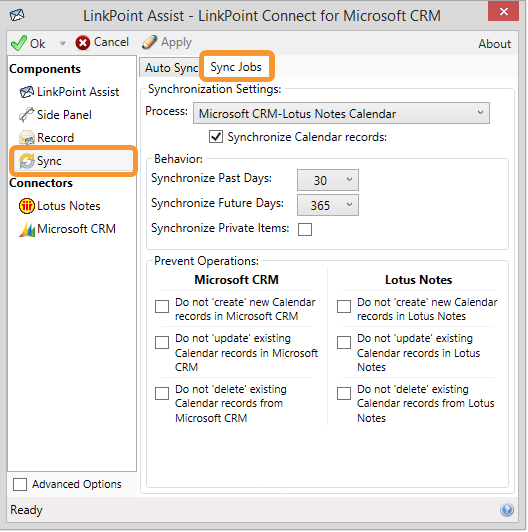The width and height of the screenshot is (528, 532).
Task: Check Do not delete records from Lotus Notes
Action: tap(344, 394)
